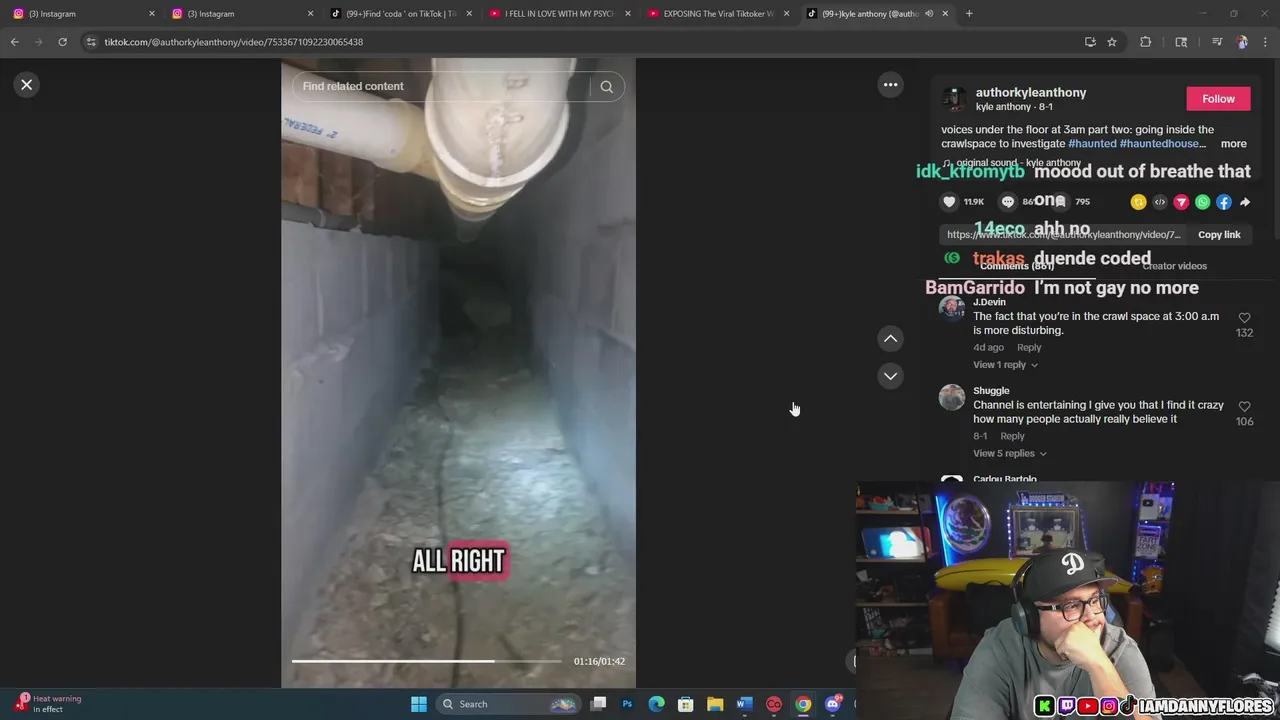
Task: Mute the kyle anthony tab via its speaker icon
Action: click(x=929, y=14)
